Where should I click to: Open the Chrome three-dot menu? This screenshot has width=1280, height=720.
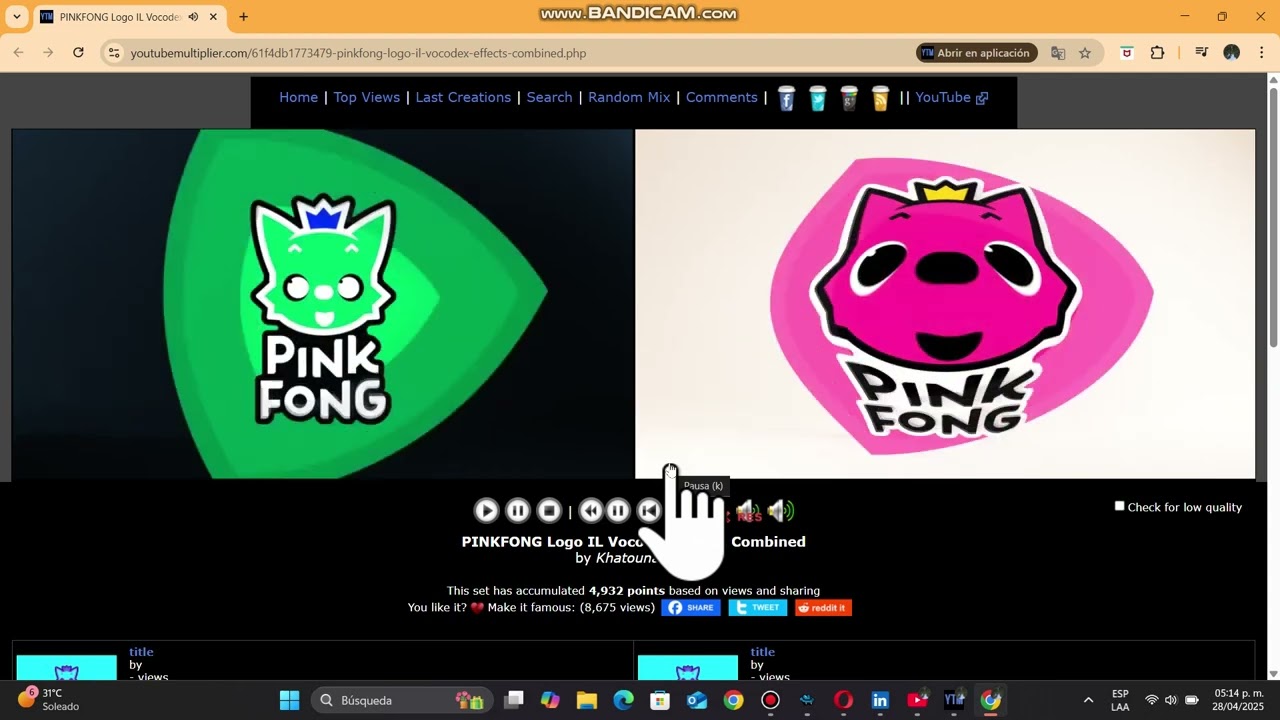(1261, 53)
